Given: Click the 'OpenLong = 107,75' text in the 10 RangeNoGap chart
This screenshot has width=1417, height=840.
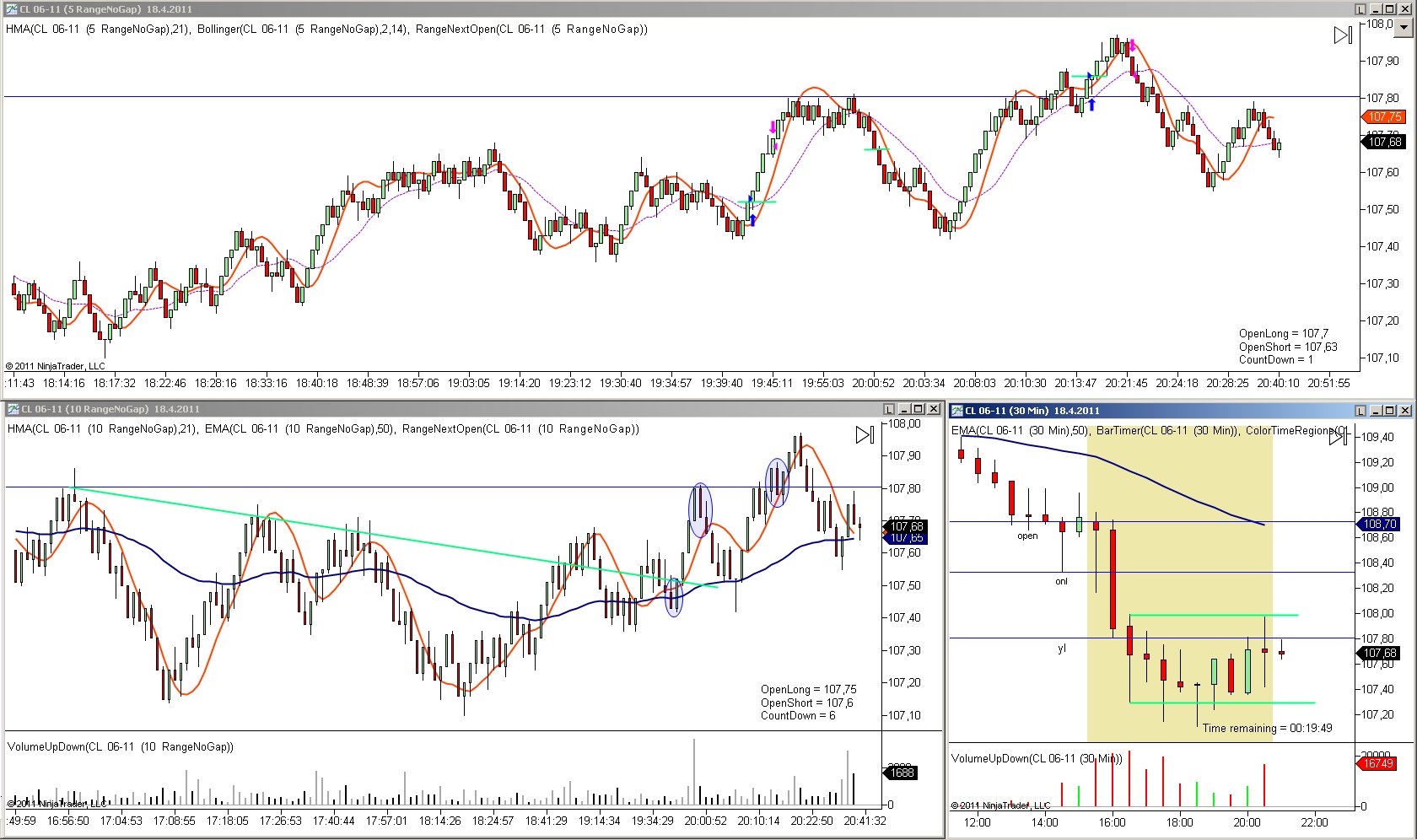Looking at the screenshot, I should 808,689.
